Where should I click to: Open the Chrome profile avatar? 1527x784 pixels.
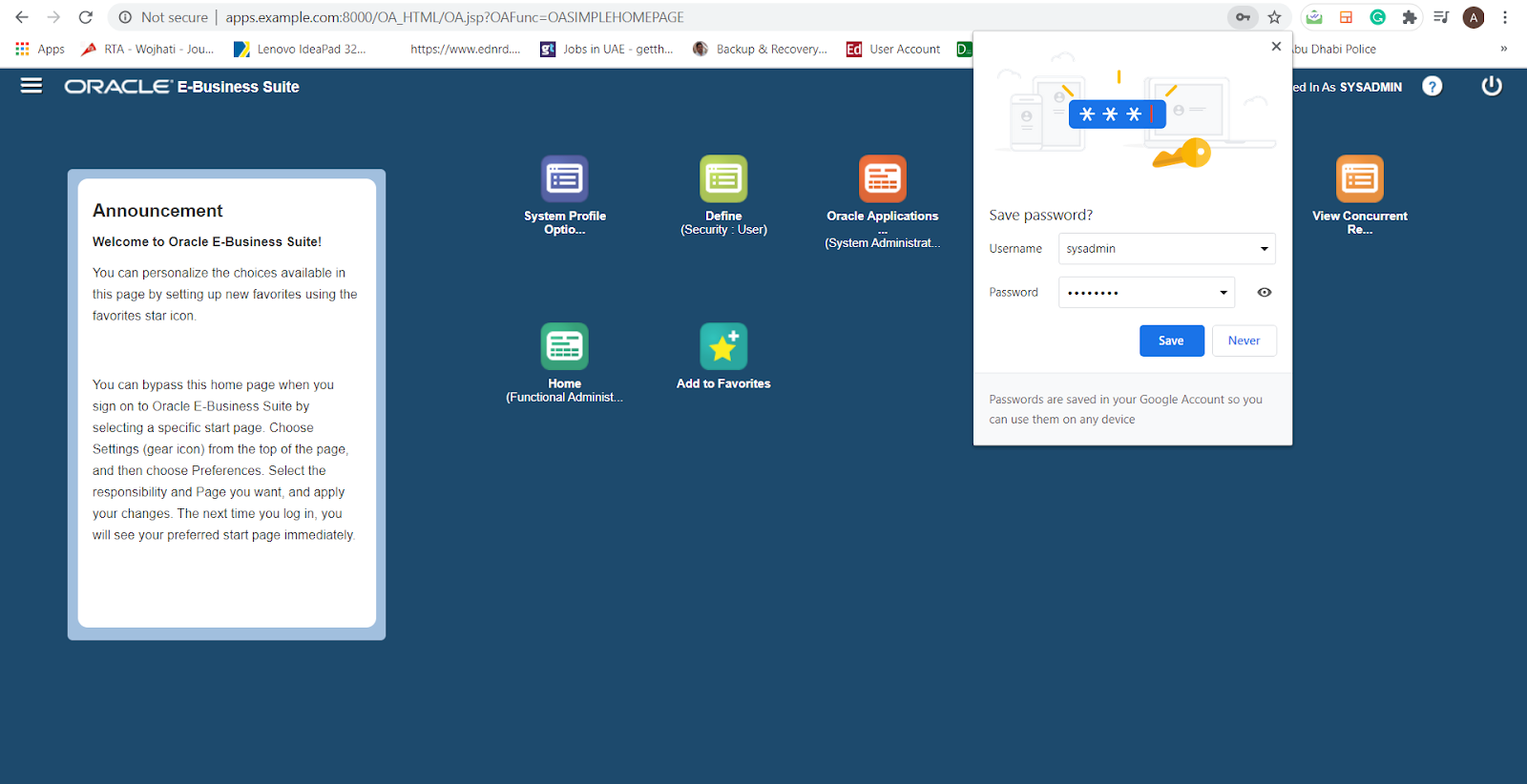(1474, 17)
